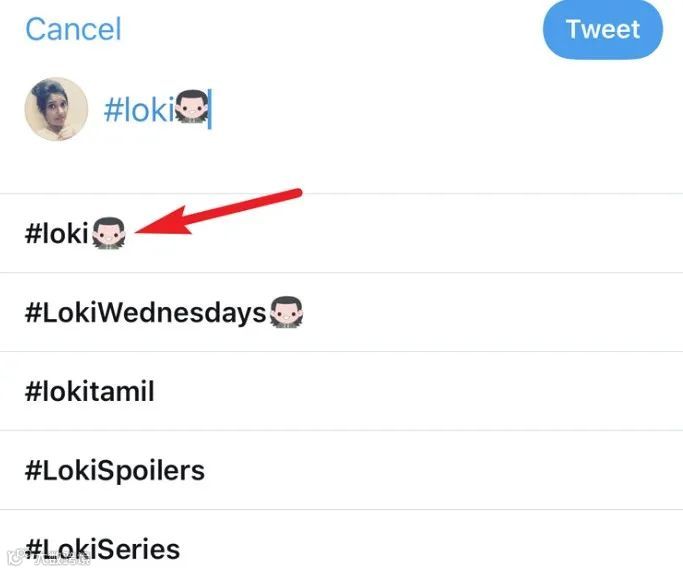This screenshot has height=572, width=683.
Task: Tap the blank space in the #lokitamil row
Action: [x=420, y=392]
